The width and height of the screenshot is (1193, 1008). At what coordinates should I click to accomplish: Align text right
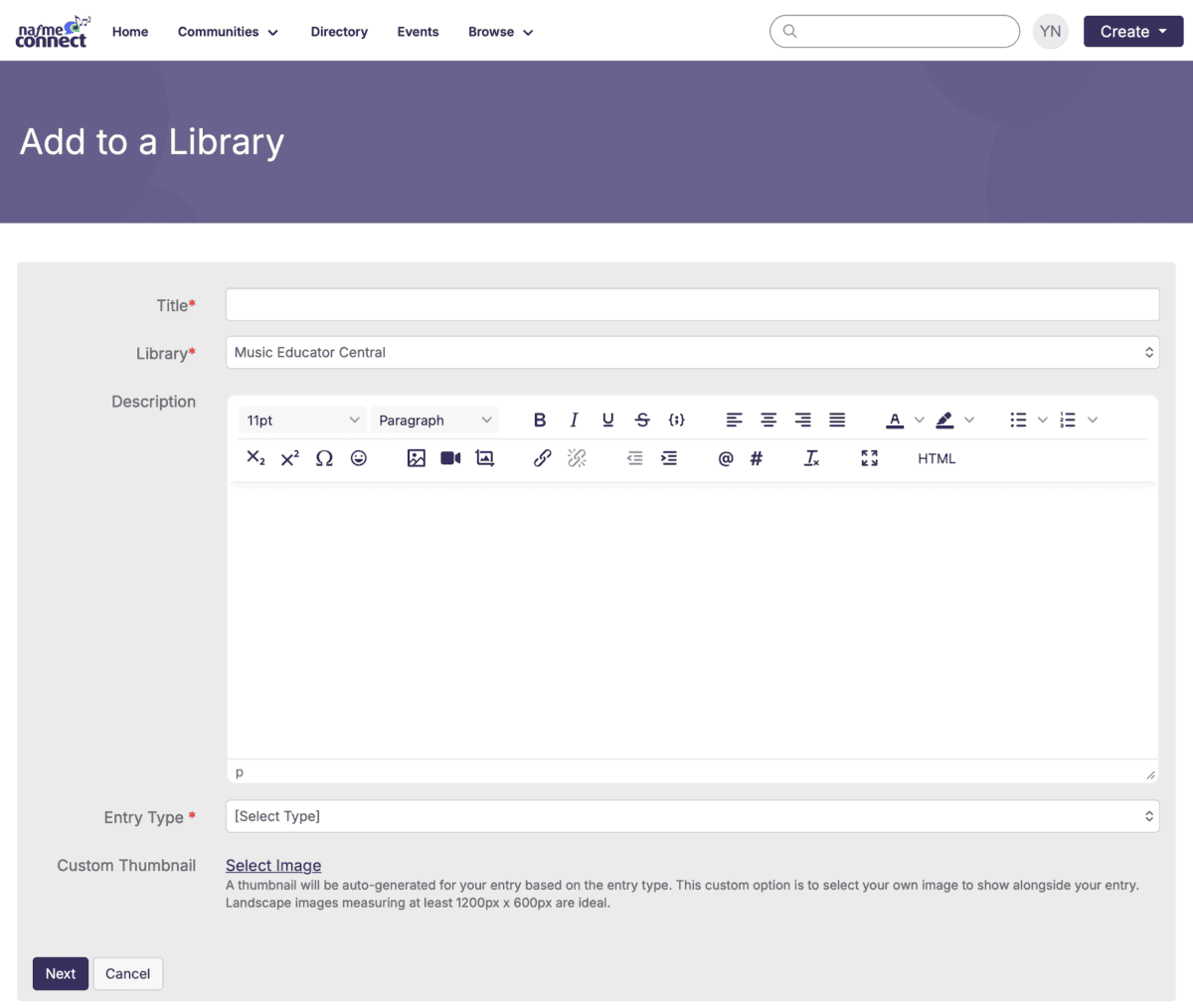[803, 420]
